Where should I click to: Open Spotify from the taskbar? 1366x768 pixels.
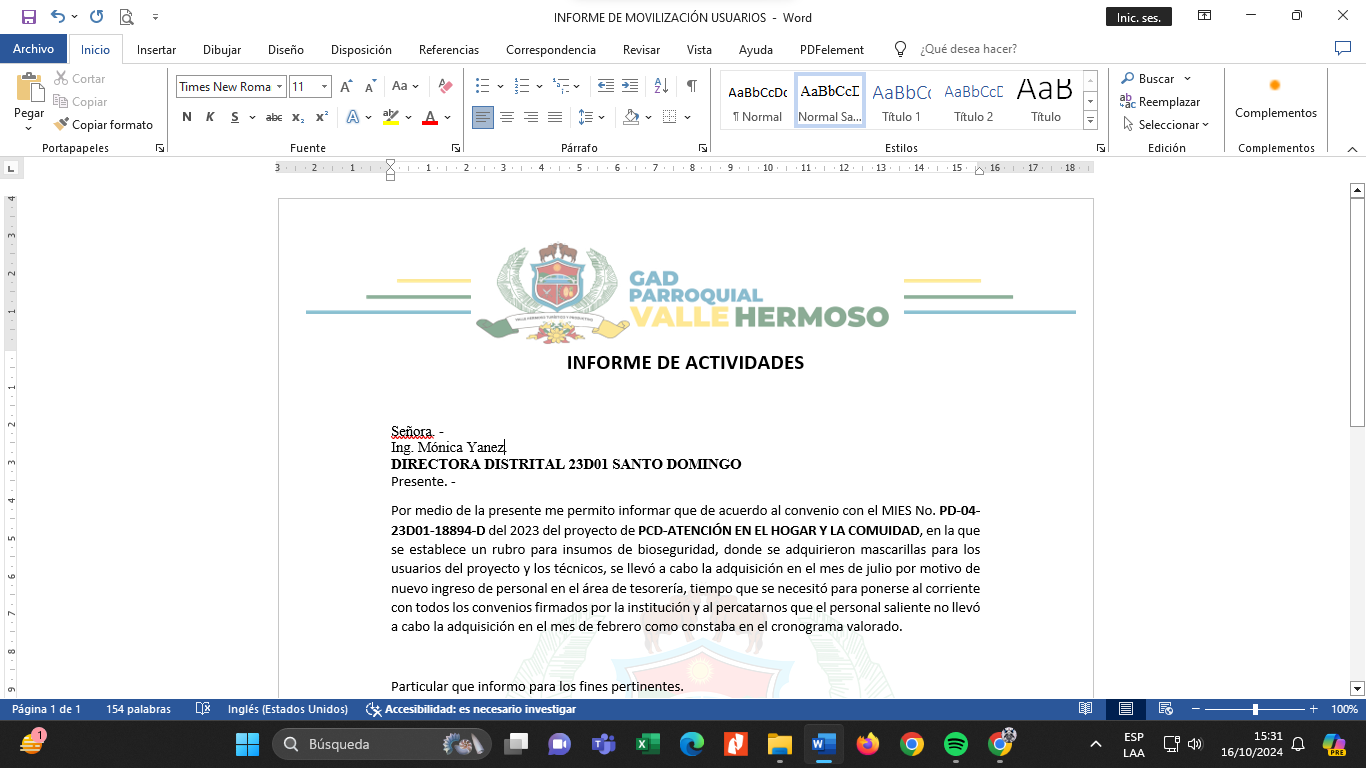click(x=955, y=744)
